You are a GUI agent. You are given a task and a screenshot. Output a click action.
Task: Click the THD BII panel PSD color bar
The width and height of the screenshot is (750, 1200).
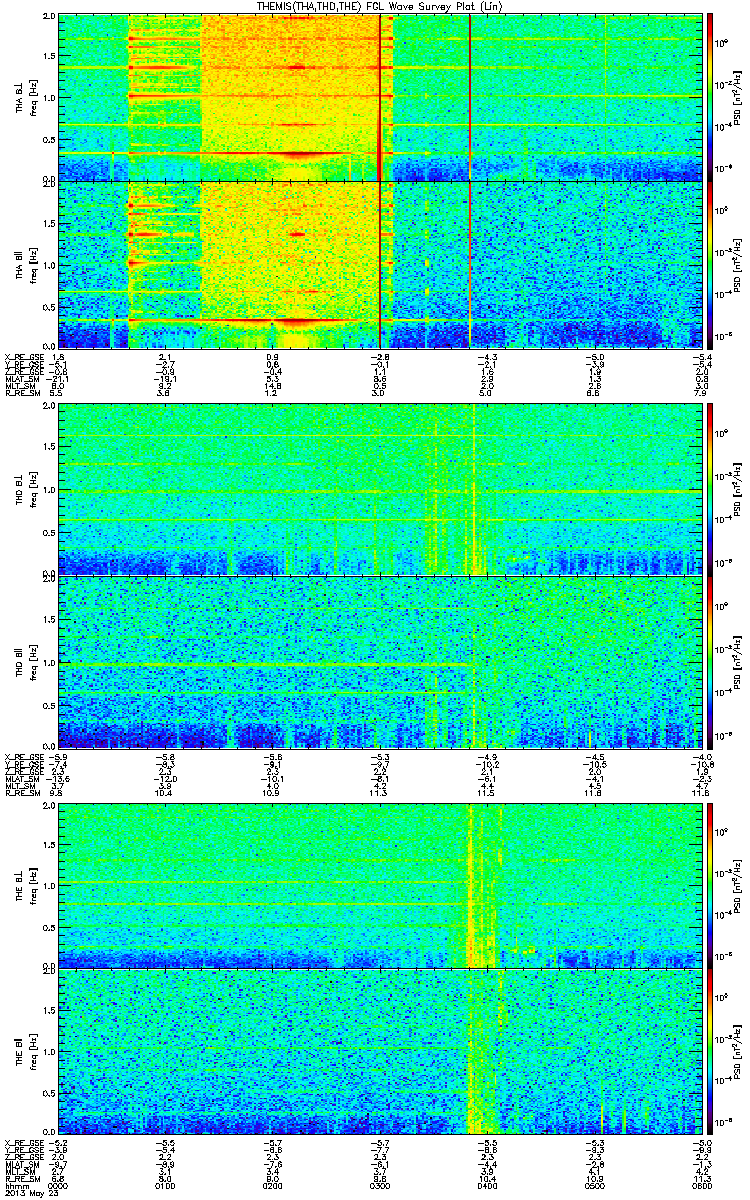711,662
